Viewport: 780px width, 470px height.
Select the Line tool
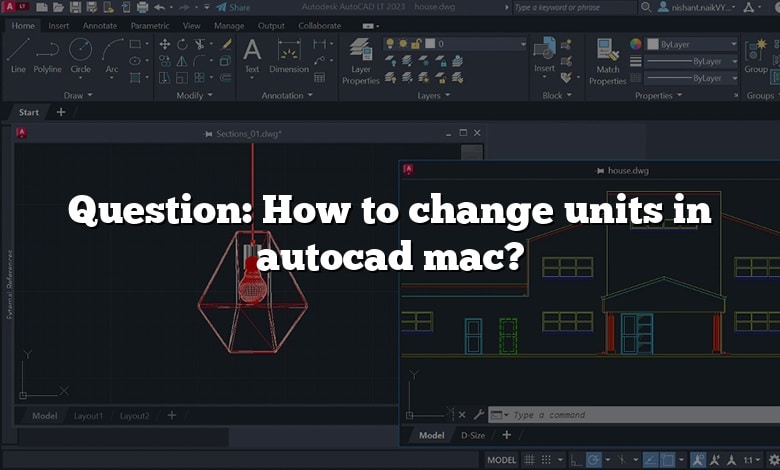point(18,55)
